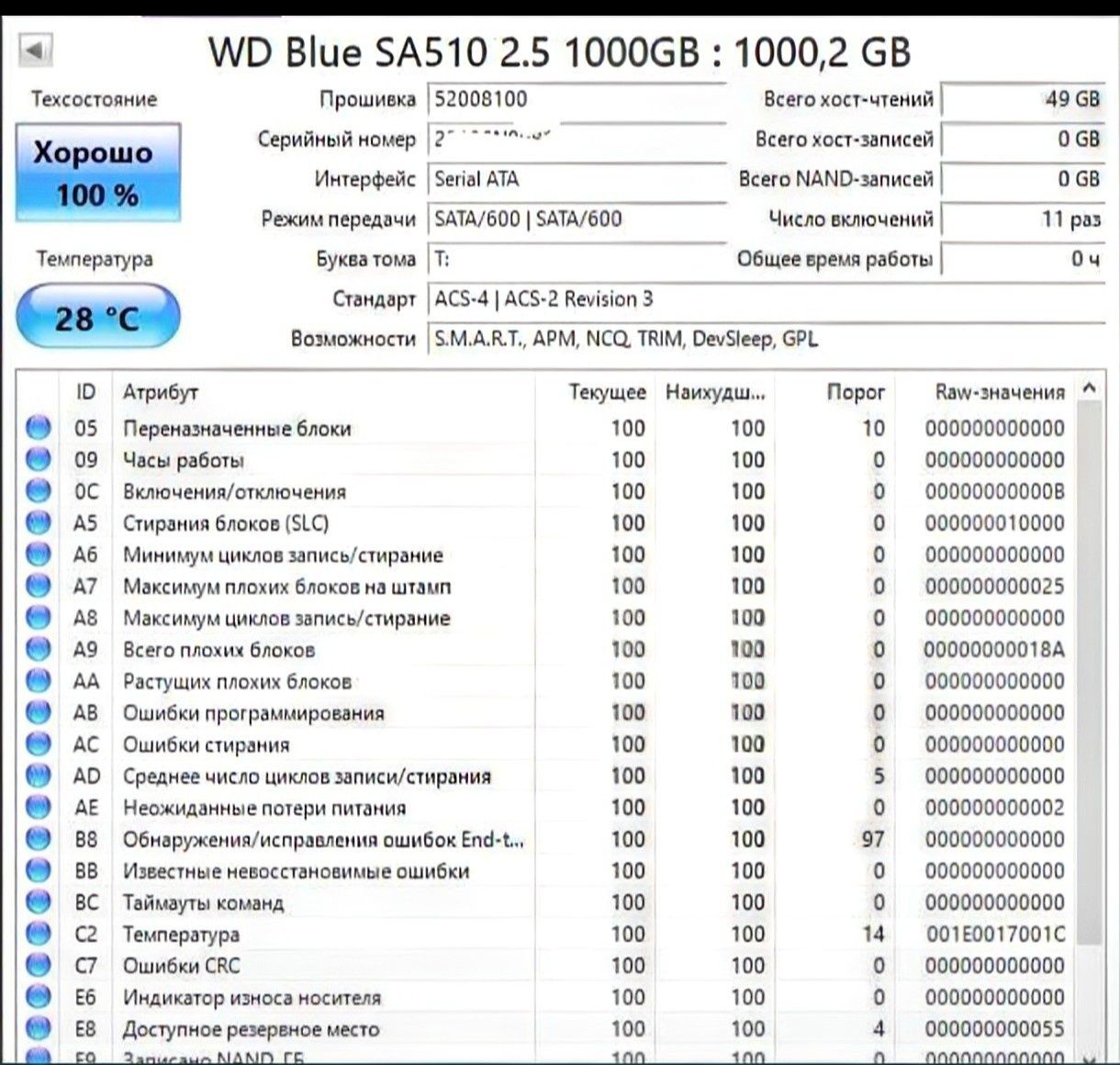Click the status icon for attribute 0C

pyautogui.click(x=39, y=491)
